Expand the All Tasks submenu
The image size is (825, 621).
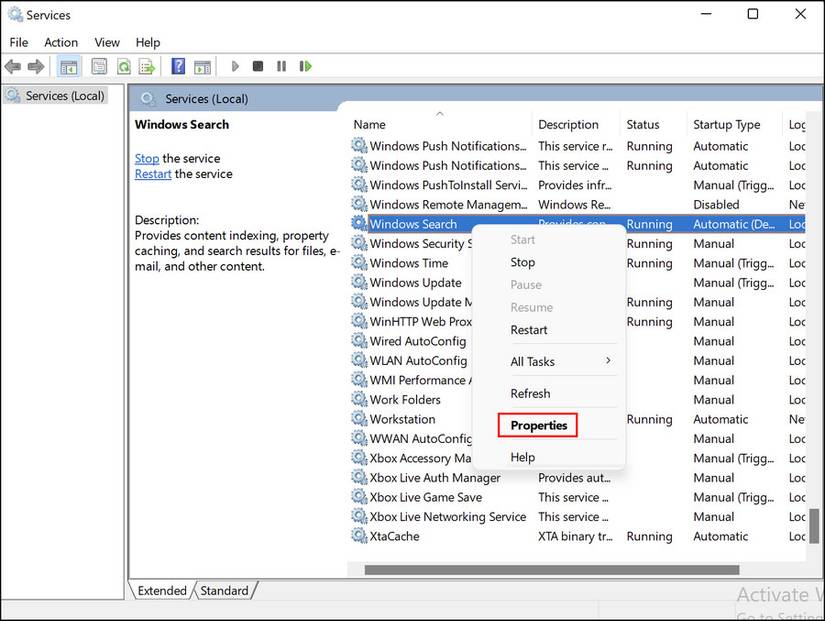click(532, 361)
